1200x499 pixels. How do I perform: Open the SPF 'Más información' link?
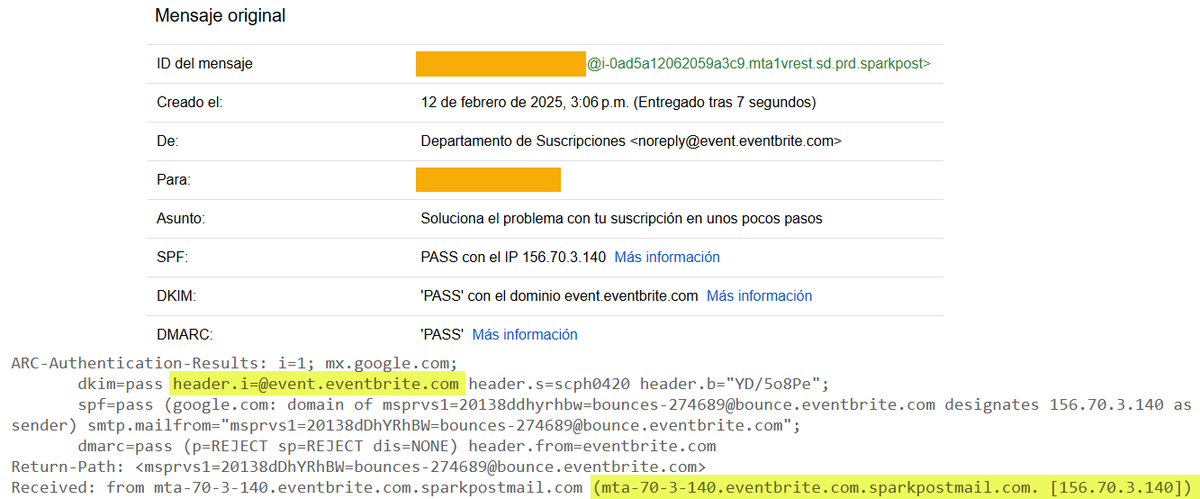(667, 257)
